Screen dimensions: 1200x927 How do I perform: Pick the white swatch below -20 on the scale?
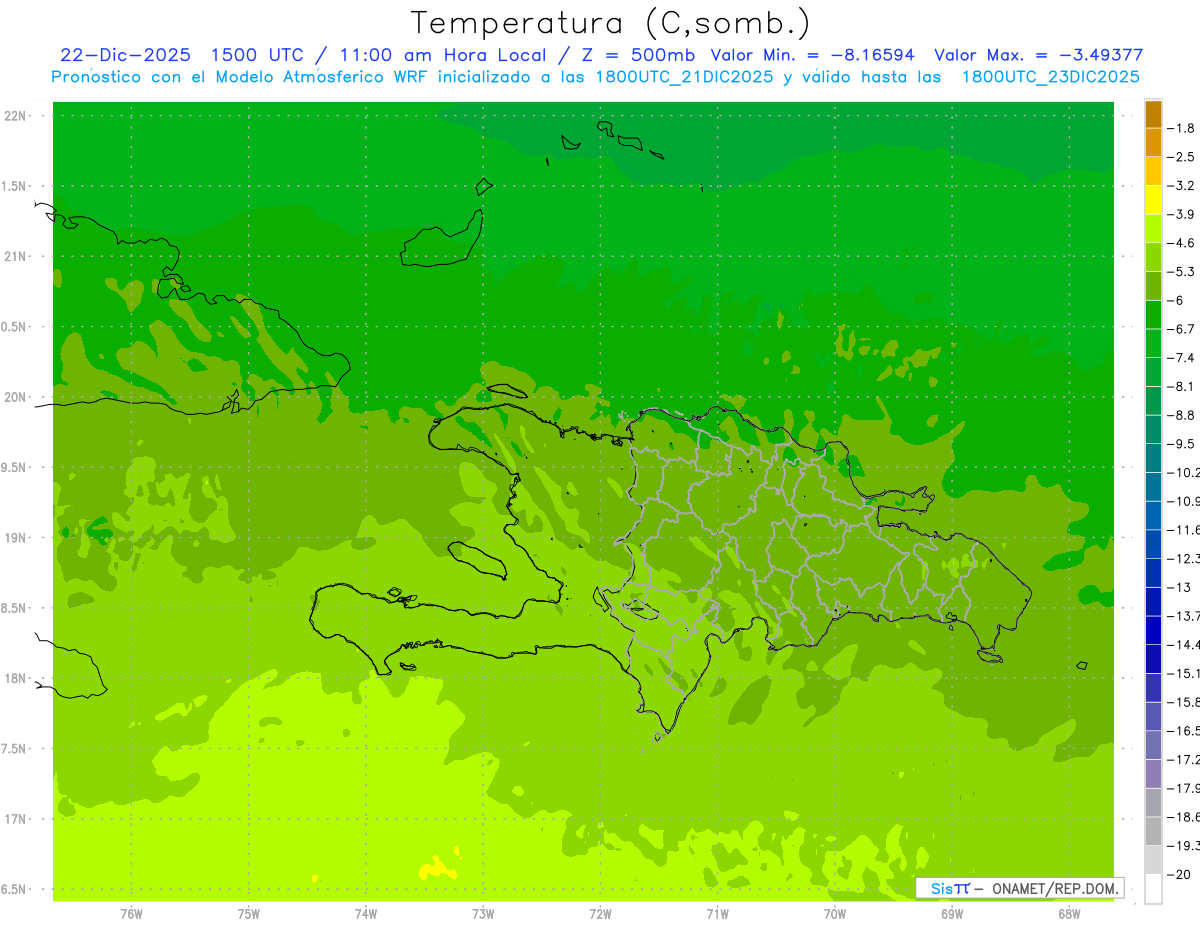[1153, 888]
